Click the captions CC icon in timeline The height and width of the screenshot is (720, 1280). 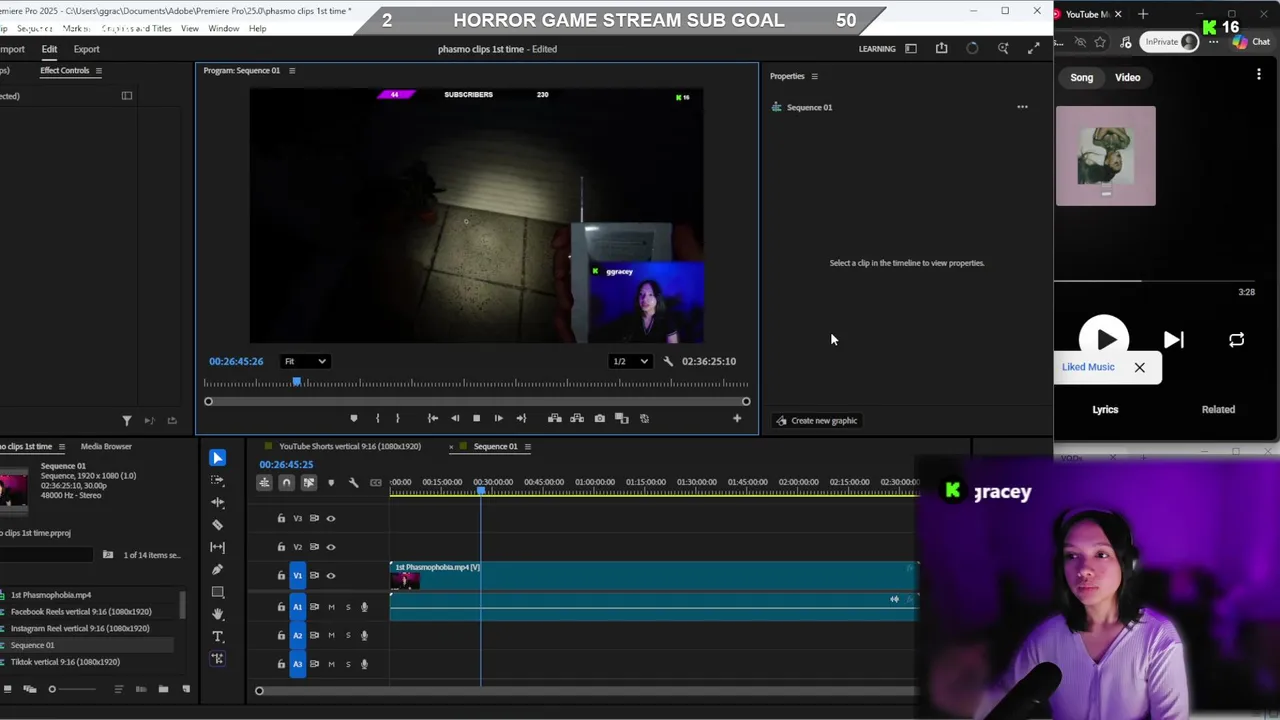coord(376,483)
